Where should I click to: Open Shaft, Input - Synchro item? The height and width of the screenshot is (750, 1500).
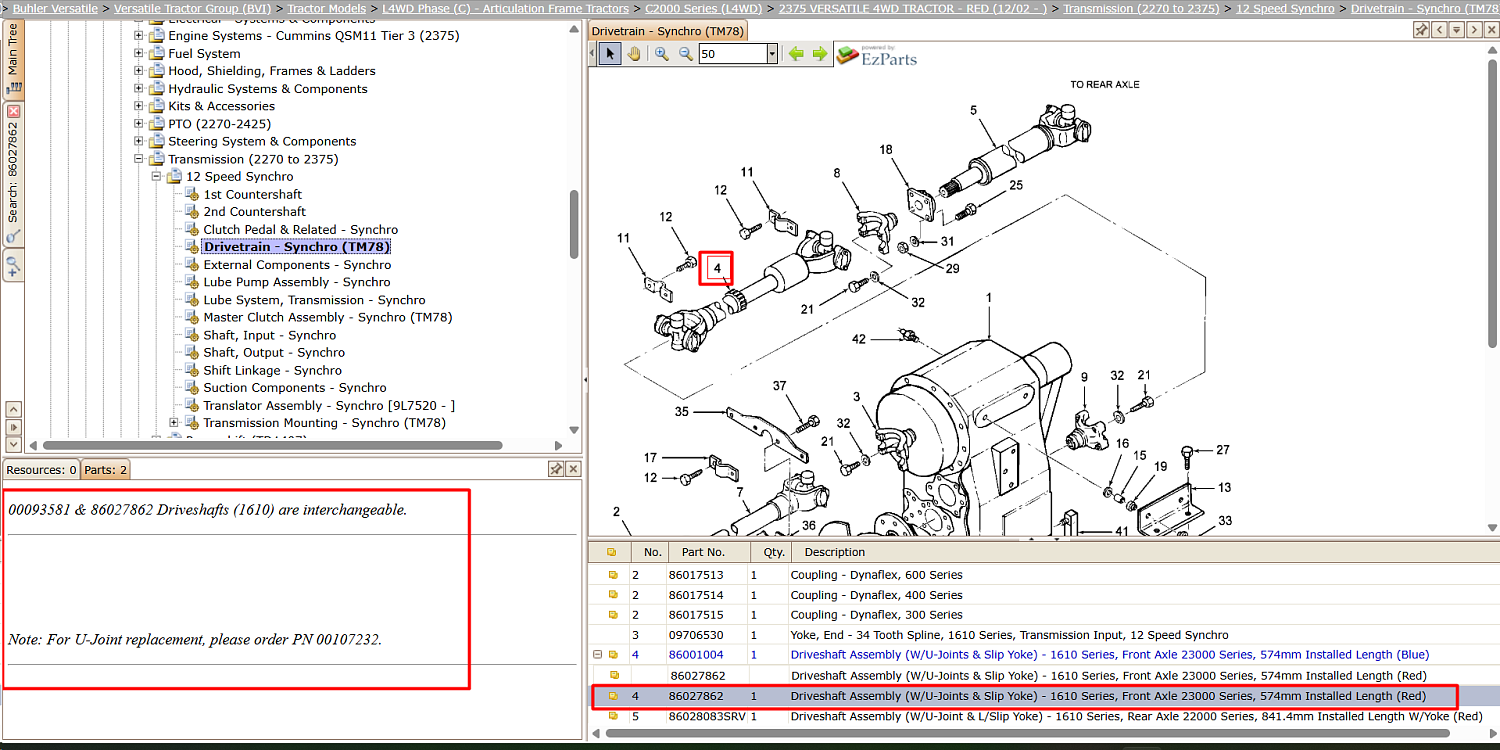click(269, 335)
